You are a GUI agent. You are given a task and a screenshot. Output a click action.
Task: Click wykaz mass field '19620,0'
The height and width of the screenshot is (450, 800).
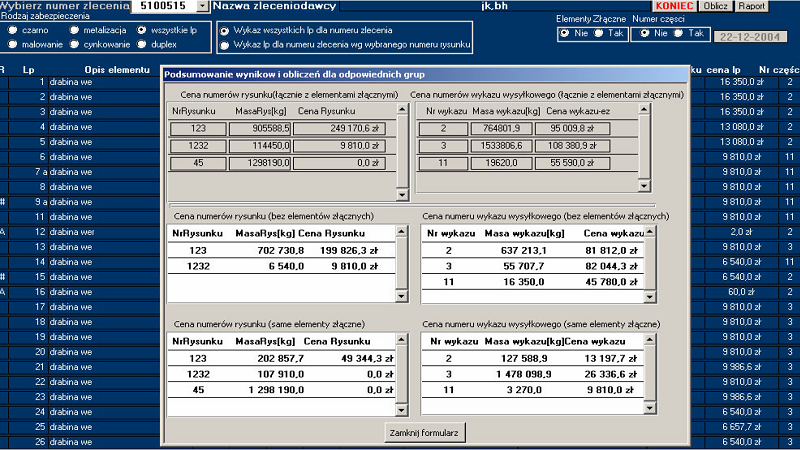[x=501, y=163]
